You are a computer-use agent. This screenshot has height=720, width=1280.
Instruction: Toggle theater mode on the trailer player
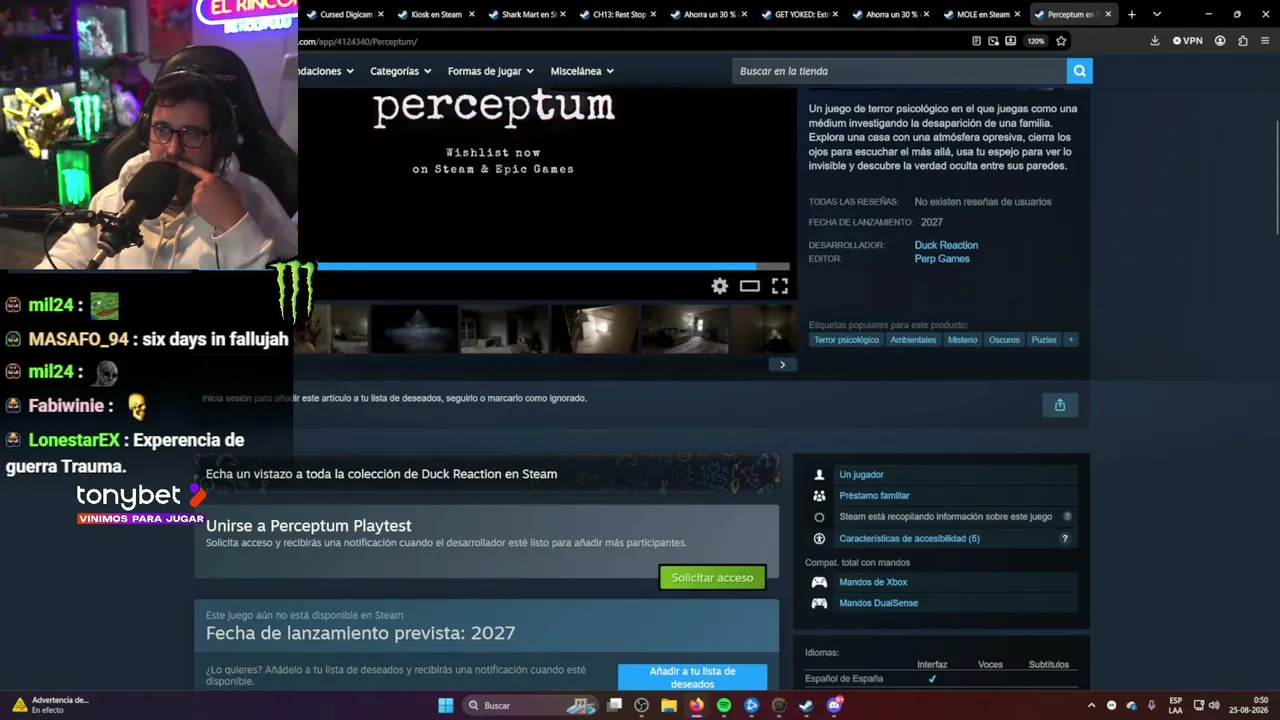pos(750,286)
